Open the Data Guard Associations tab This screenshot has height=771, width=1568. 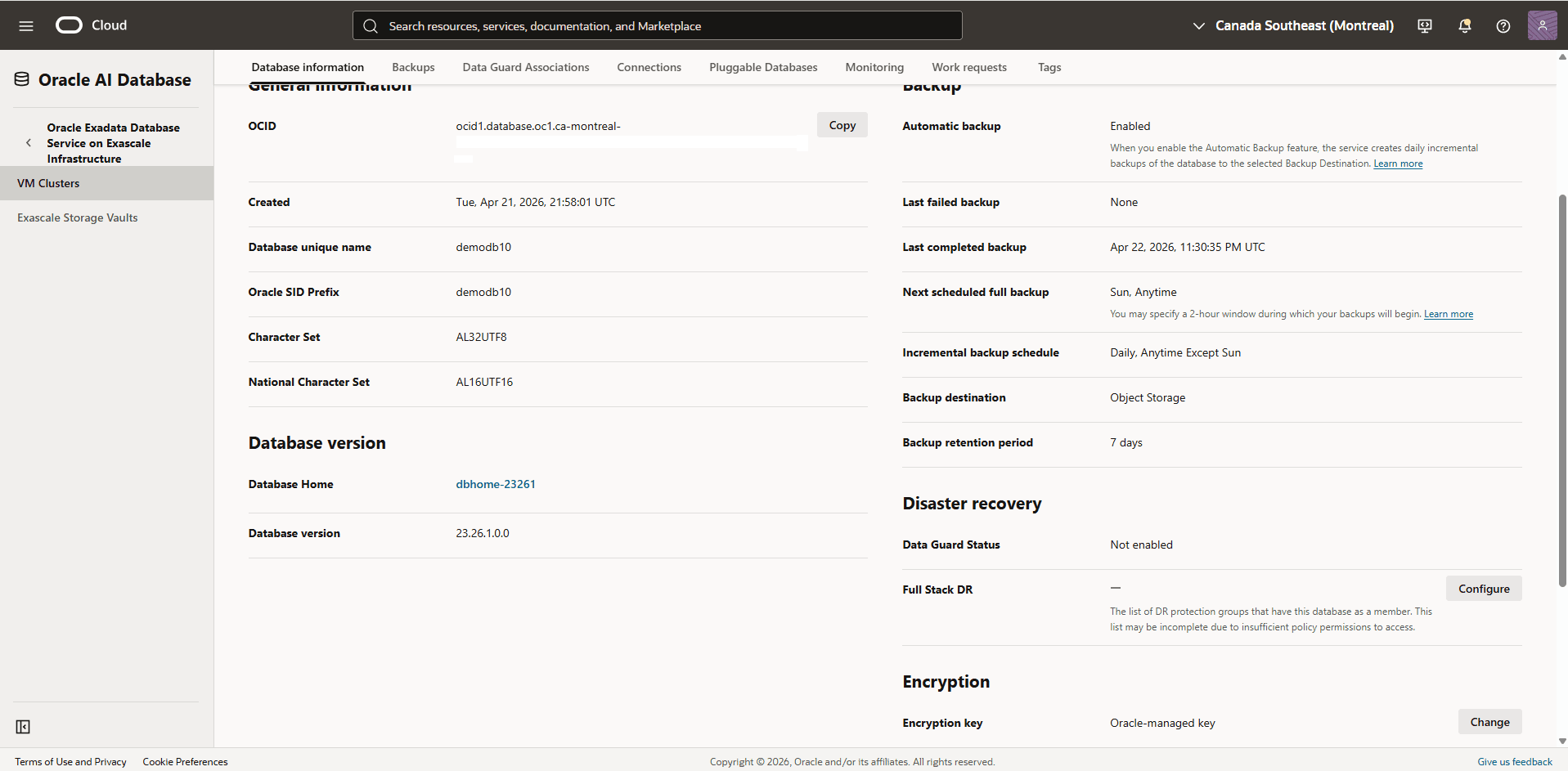[x=526, y=67]
